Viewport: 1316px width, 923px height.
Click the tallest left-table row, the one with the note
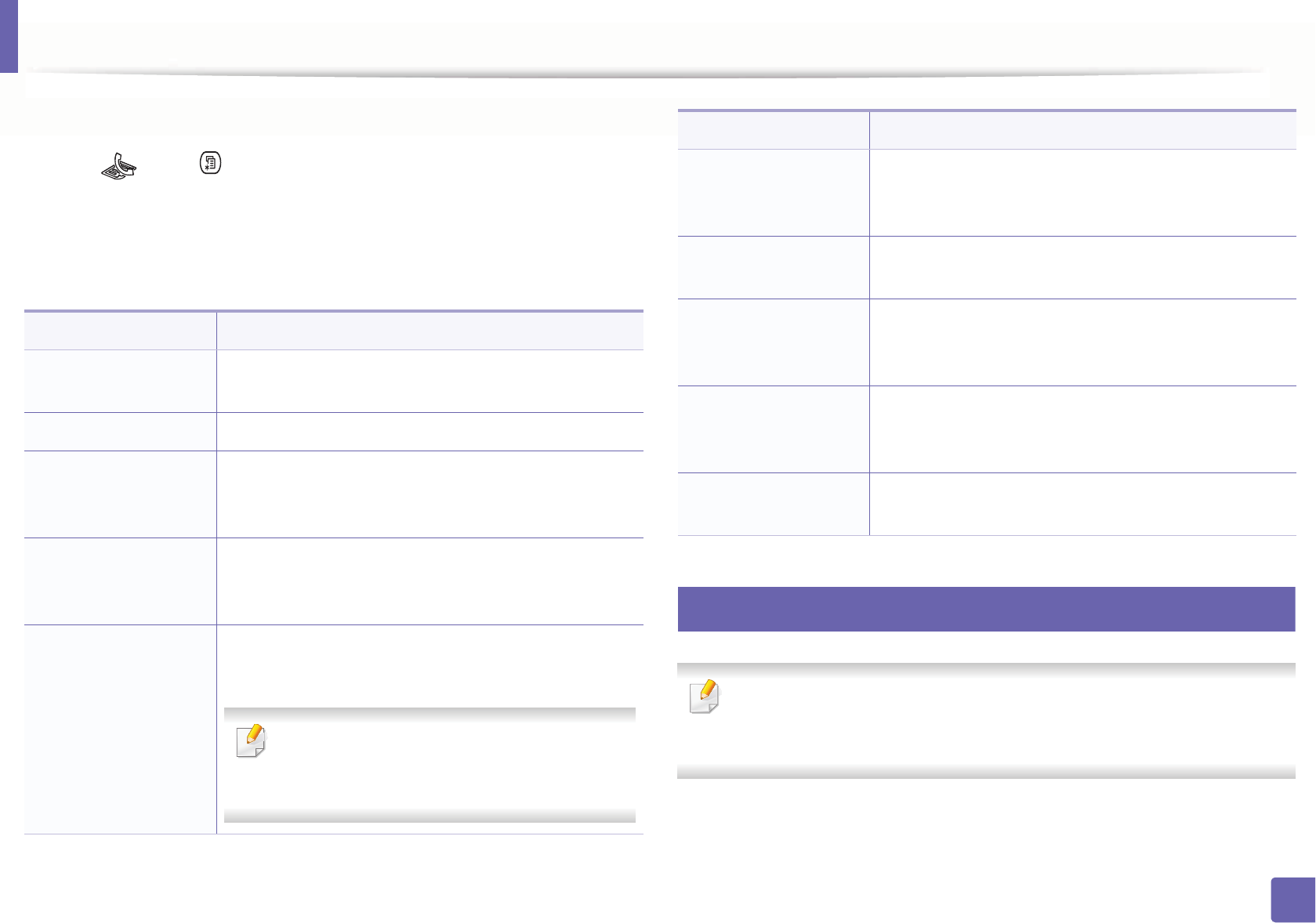coord(334,729)
